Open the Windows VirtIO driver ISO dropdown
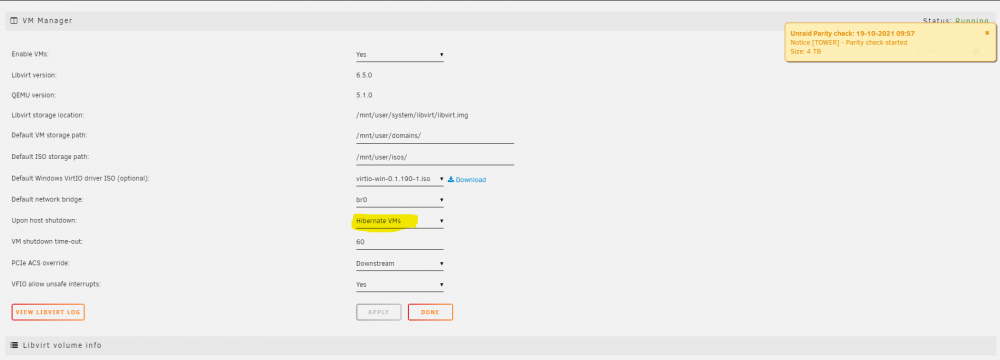The width and height of the screenshot is (1000, 360). pyautogui.click(x=400, y=179)
